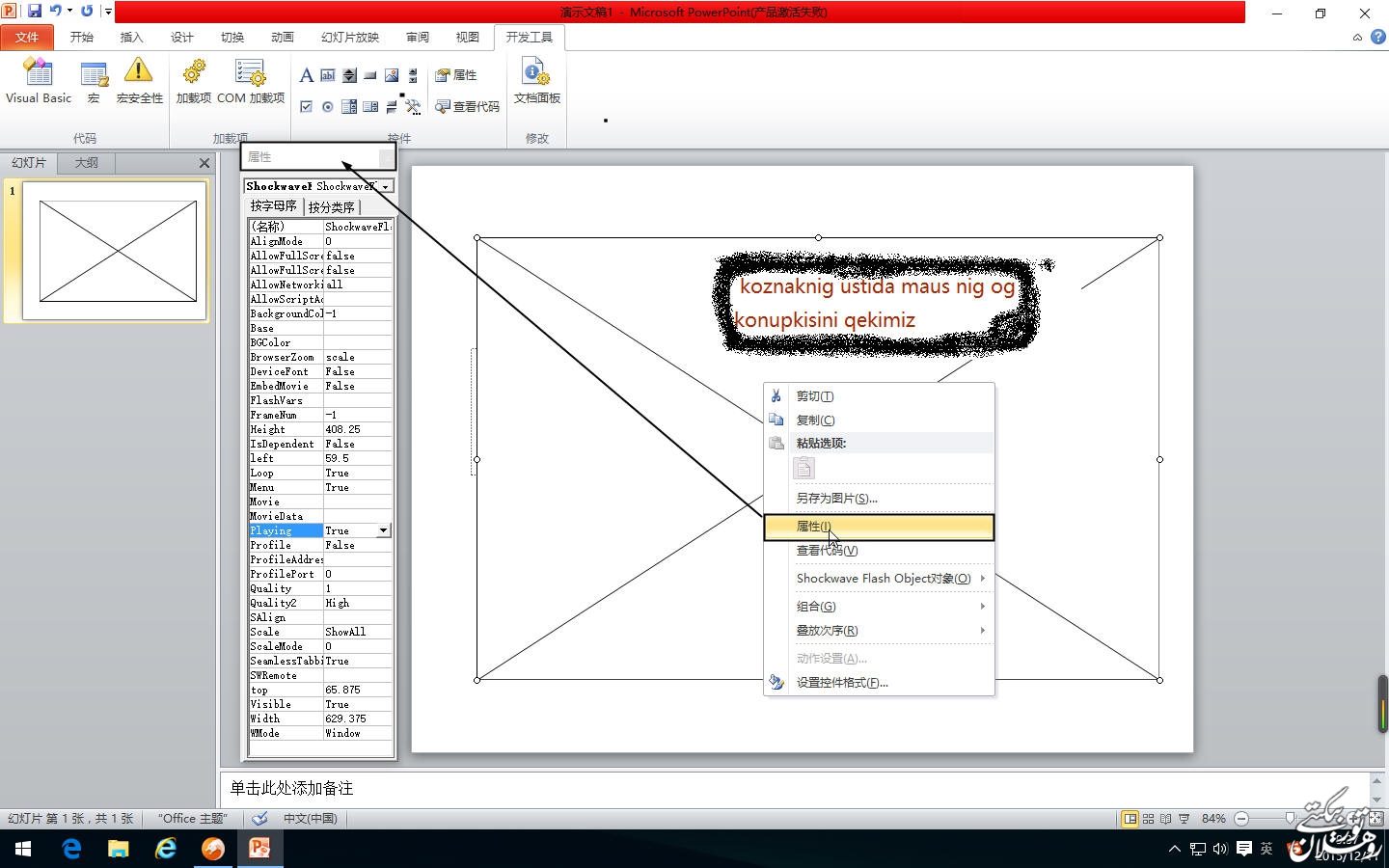Switch to 插入 Insert tab
The image size is (1389, 868).
(131, 37)
